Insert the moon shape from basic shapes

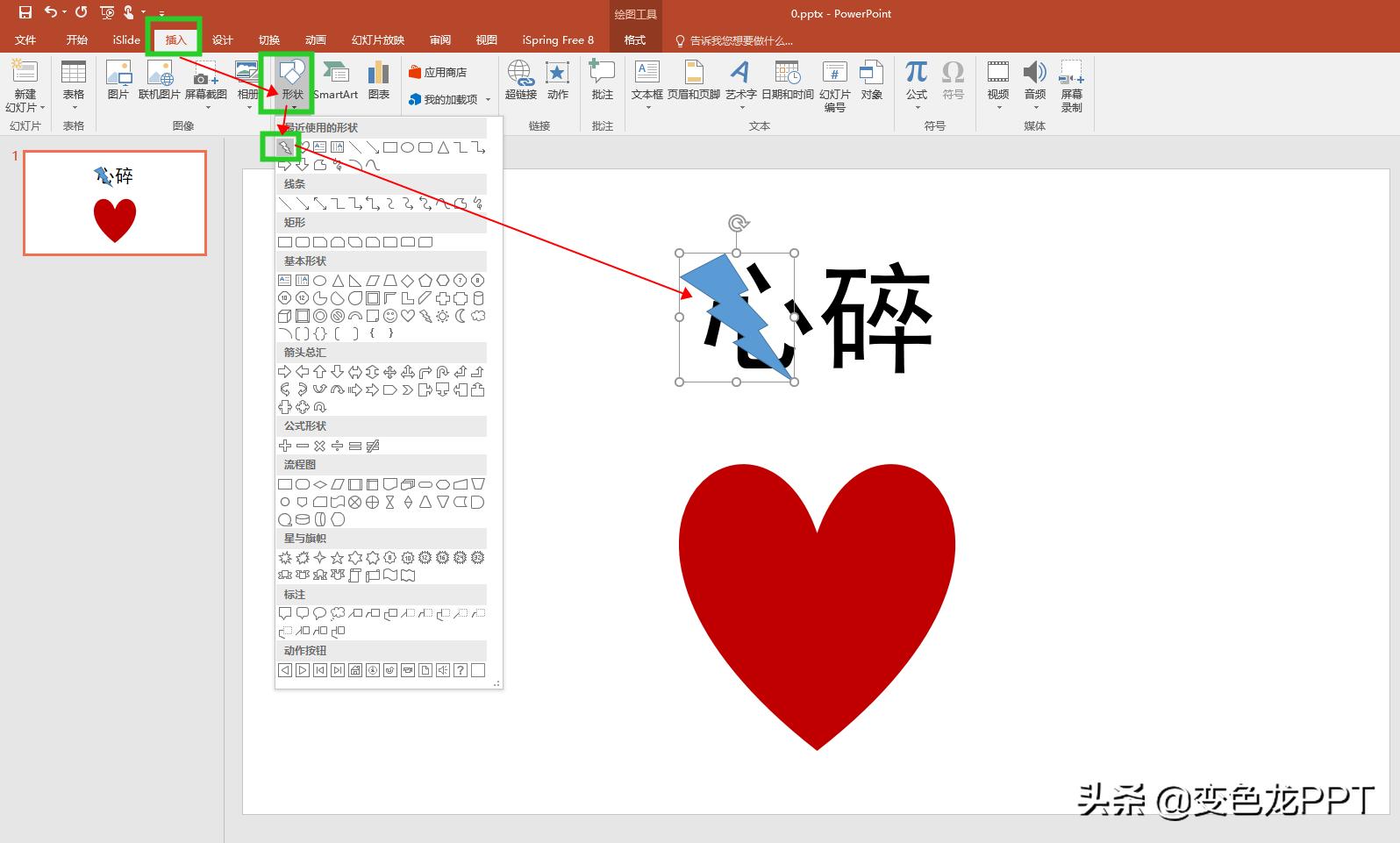point(461,316)
